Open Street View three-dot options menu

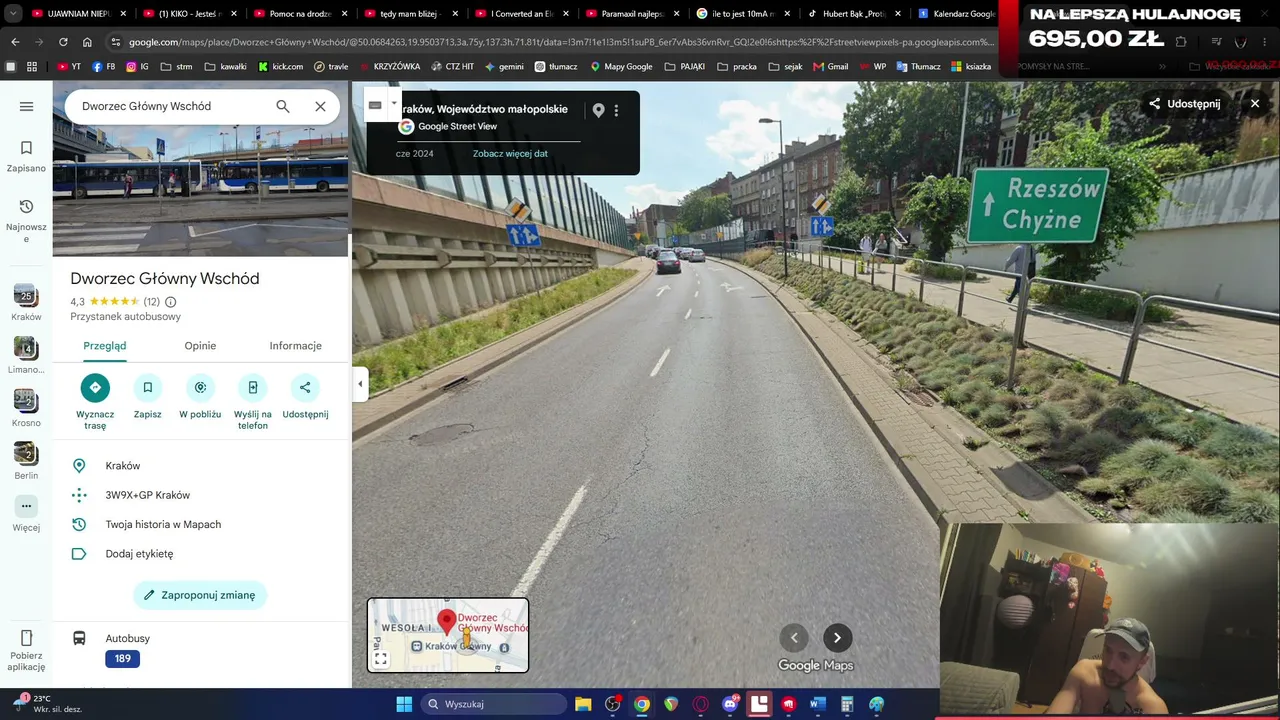click(616, 111)
